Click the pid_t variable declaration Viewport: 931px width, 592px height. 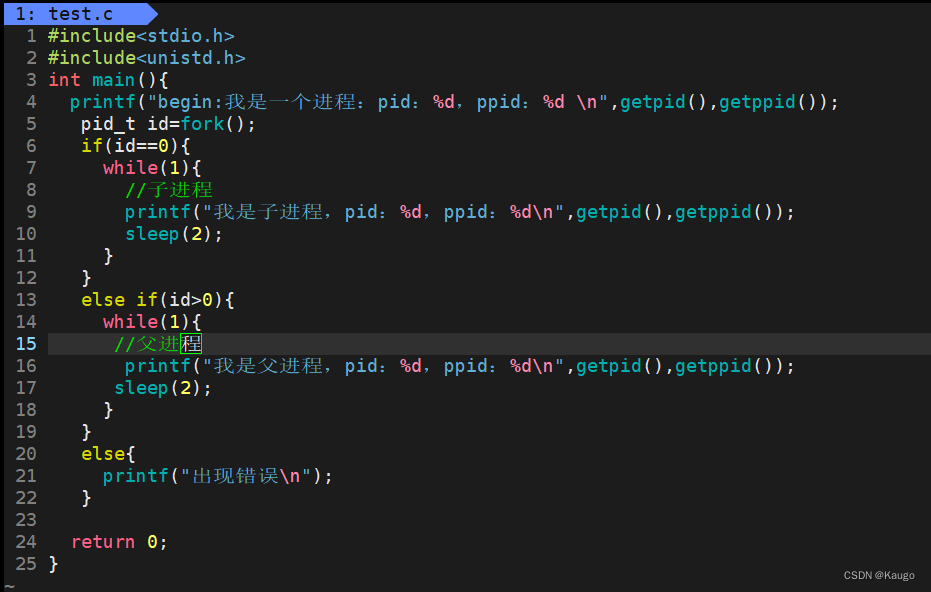103,123
